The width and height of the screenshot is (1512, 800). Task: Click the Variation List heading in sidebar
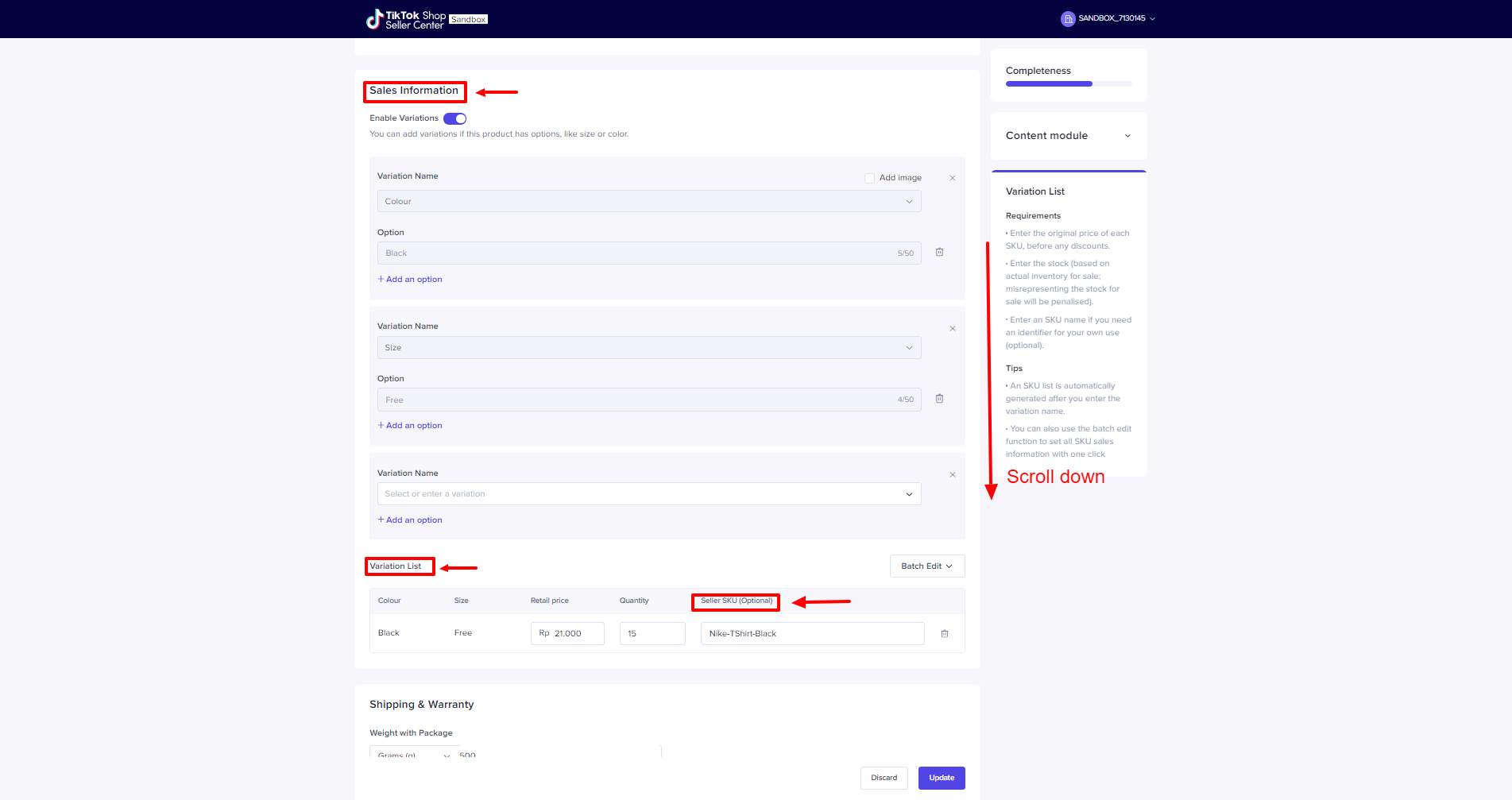1035,191
